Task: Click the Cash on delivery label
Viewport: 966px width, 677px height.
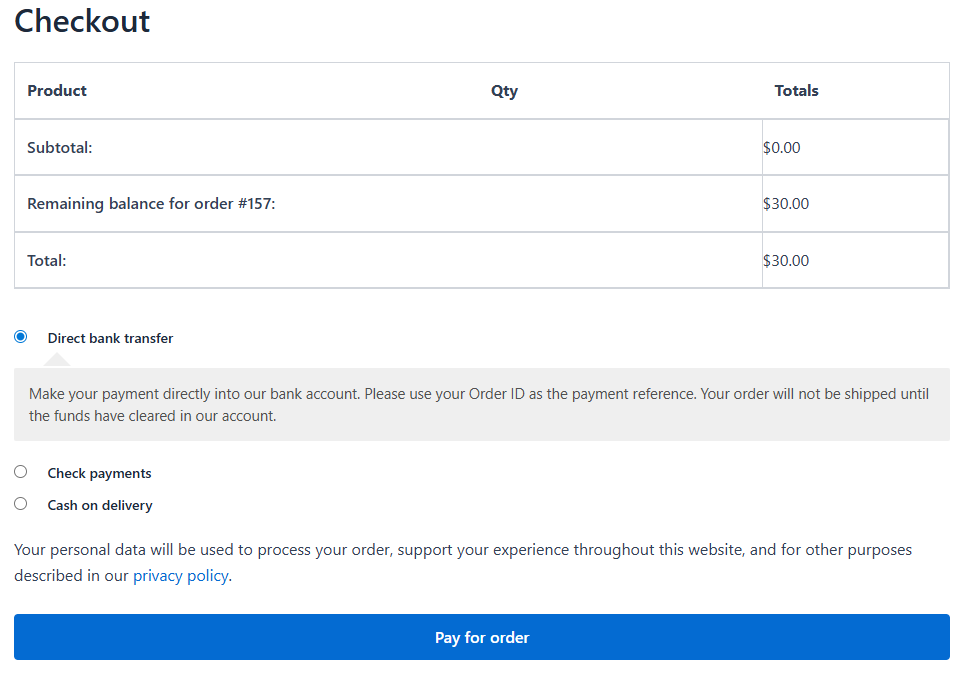Action: [x=99, y=504]
